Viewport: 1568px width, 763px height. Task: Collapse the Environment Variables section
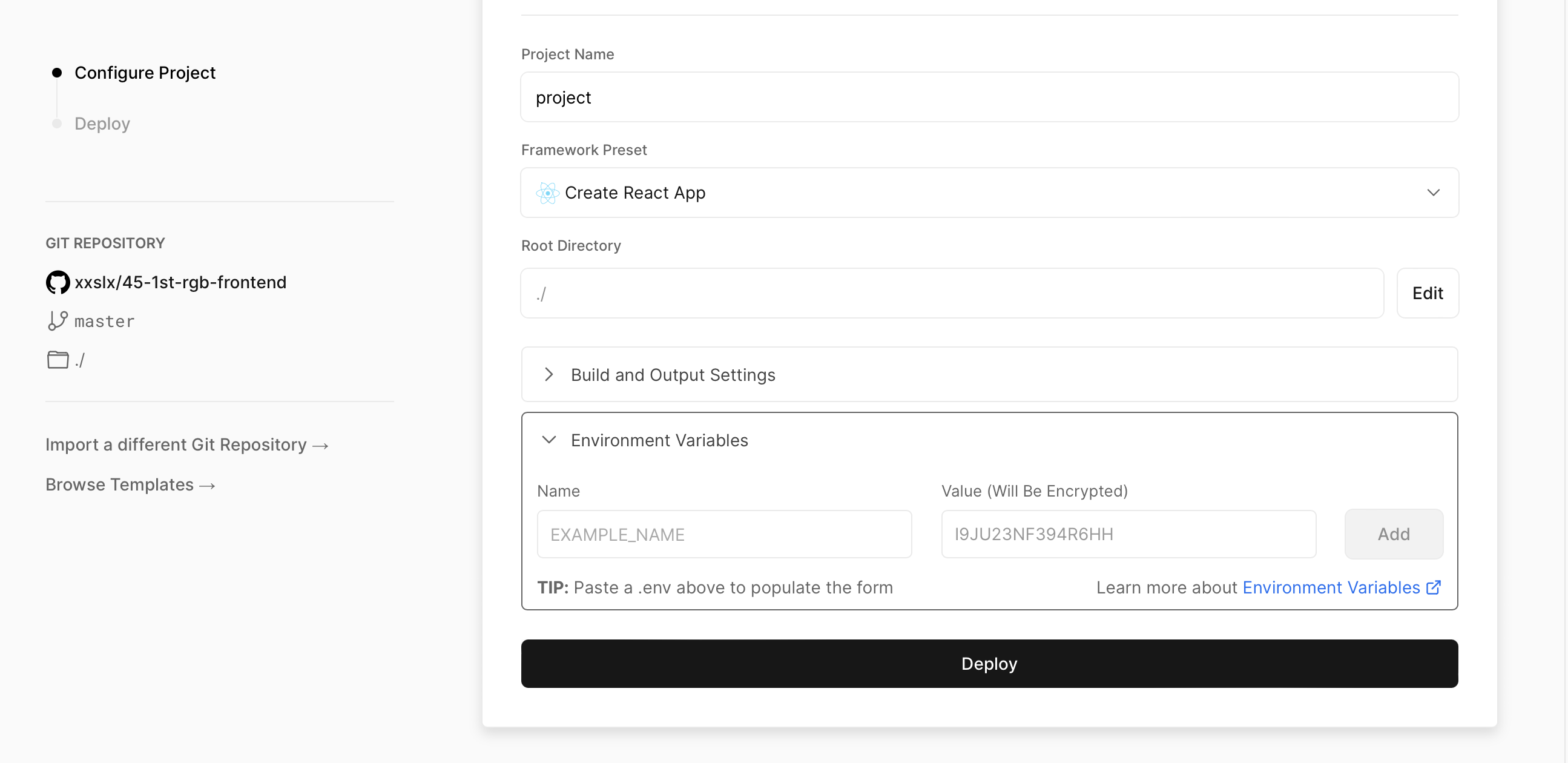989,440
